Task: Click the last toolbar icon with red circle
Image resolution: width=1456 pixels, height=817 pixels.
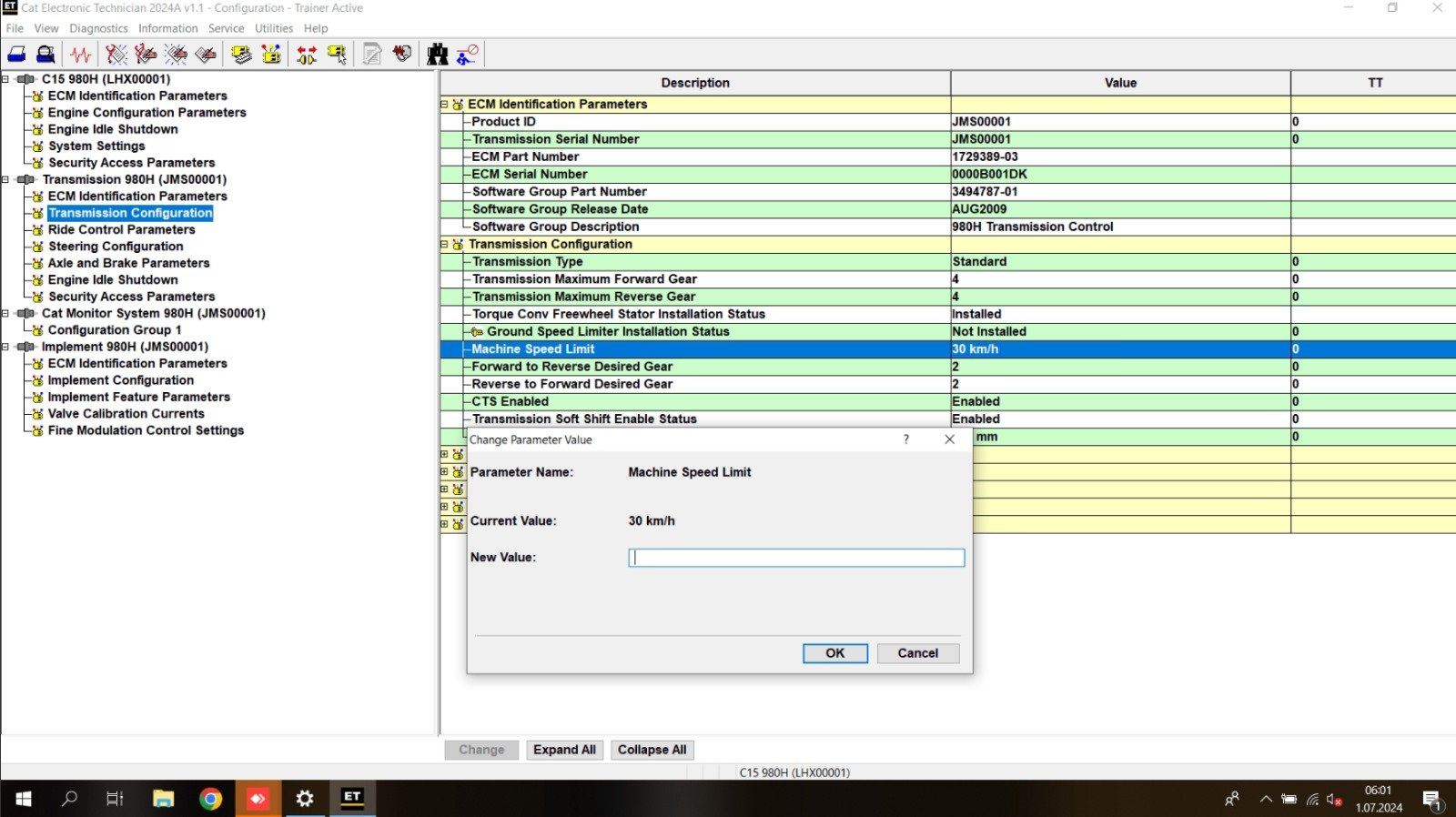Action: (x=468, y=55)
